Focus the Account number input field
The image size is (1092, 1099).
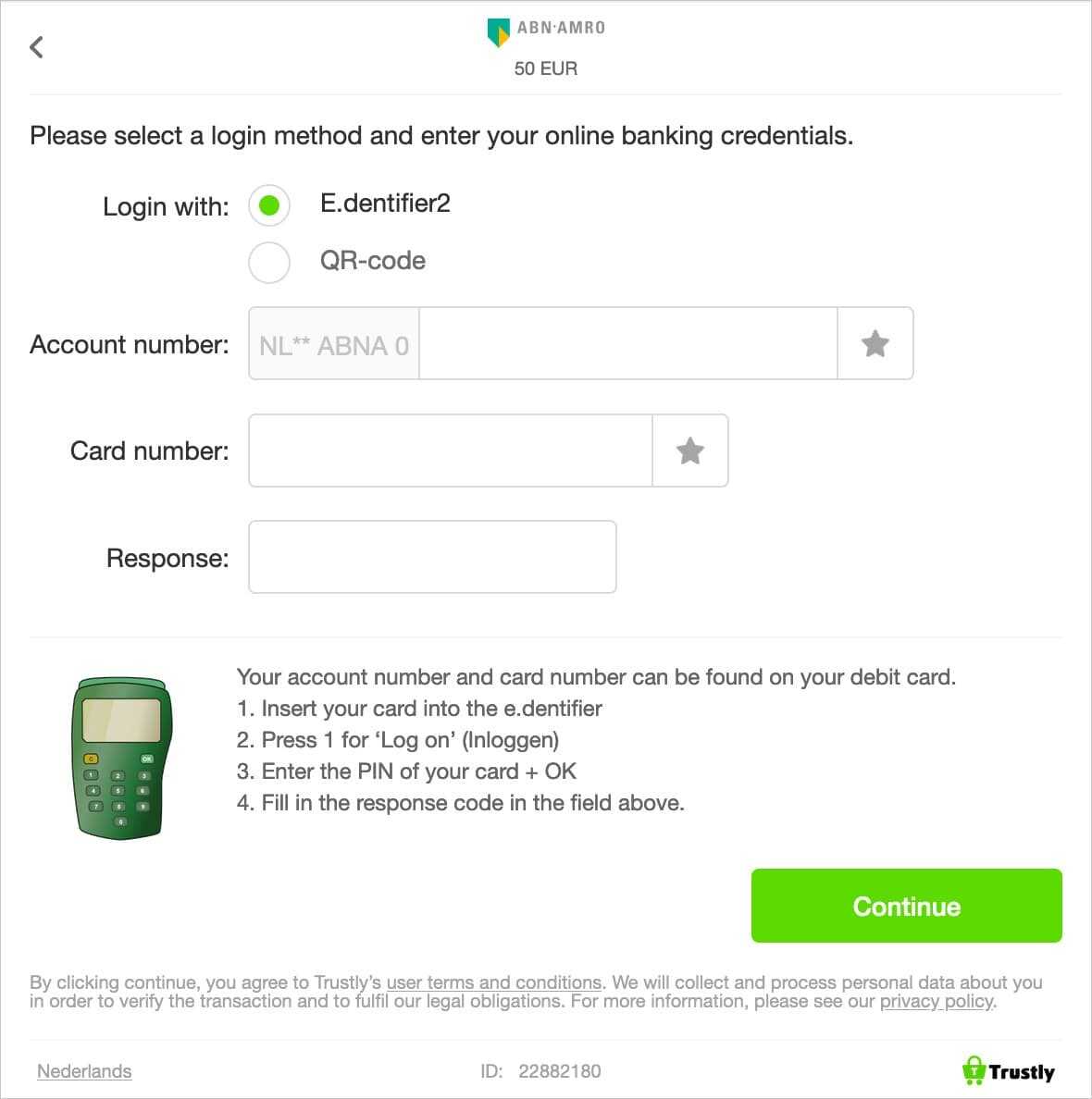pyautogui.click(x=627, y=343)
